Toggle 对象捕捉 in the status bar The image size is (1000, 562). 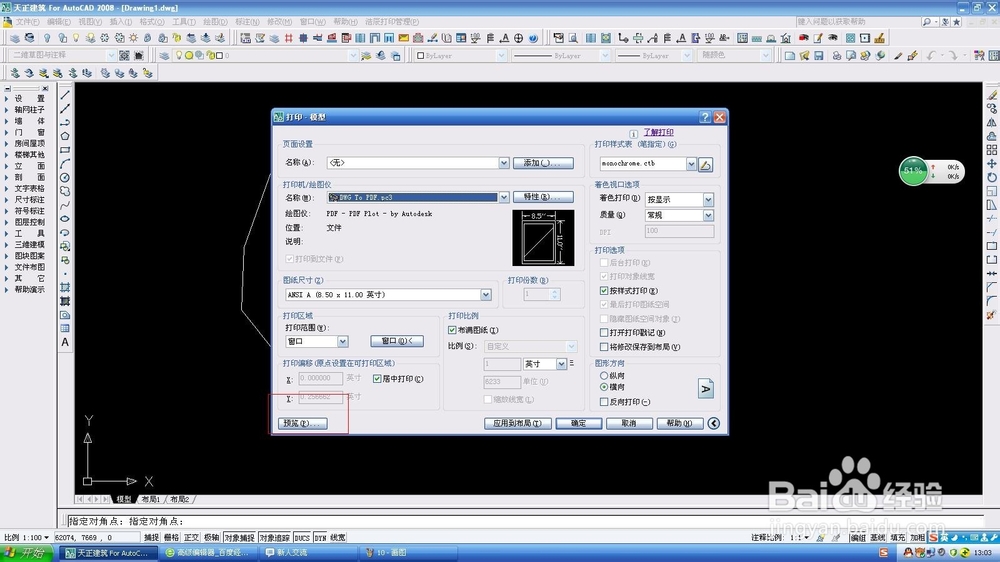240,538
